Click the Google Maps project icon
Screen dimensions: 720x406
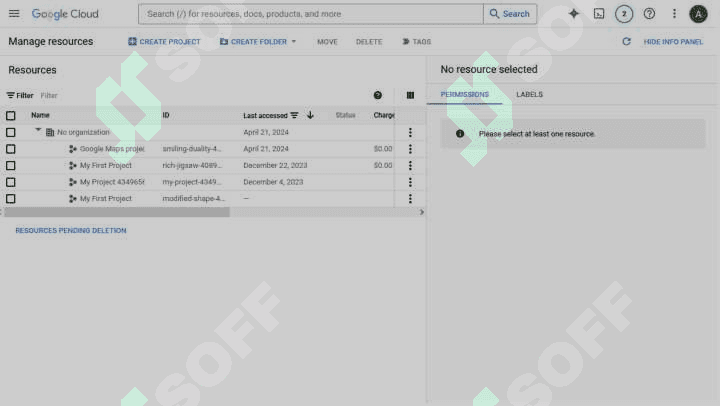tap(73, 149)
